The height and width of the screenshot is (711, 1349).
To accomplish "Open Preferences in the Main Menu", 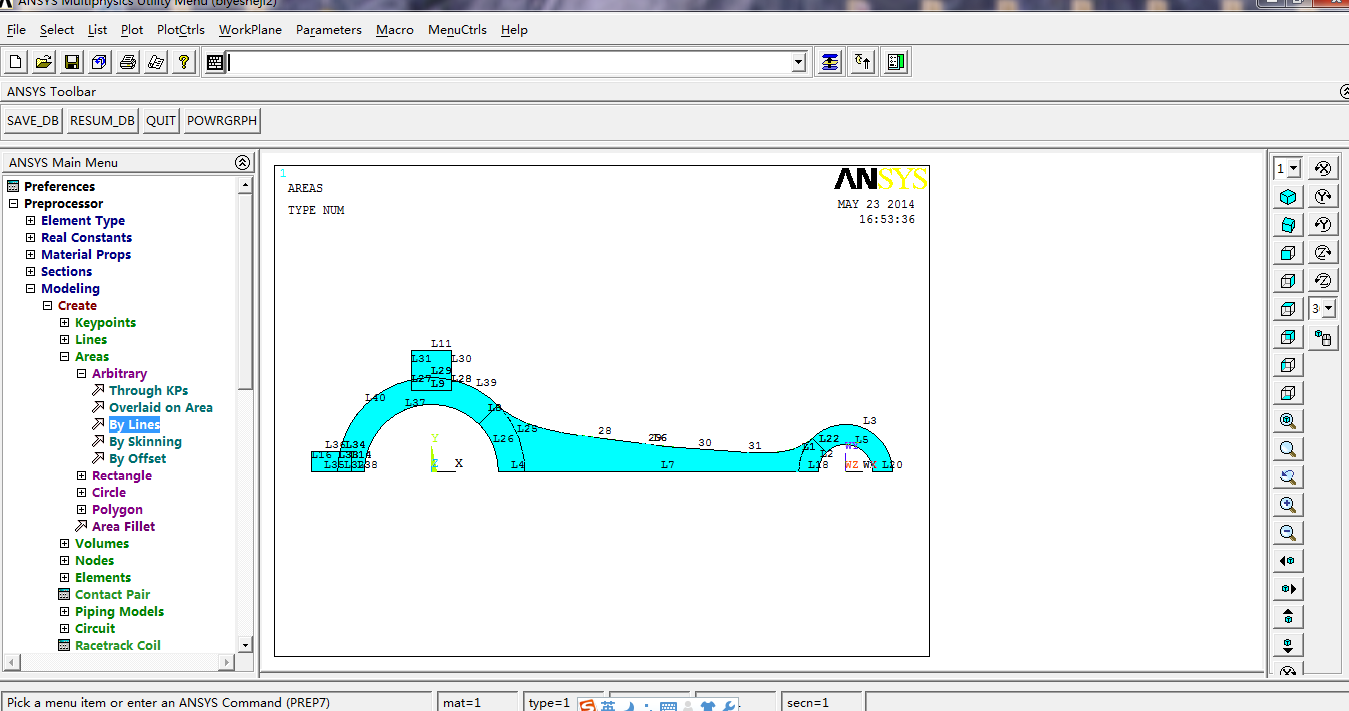I will [59, 187].
